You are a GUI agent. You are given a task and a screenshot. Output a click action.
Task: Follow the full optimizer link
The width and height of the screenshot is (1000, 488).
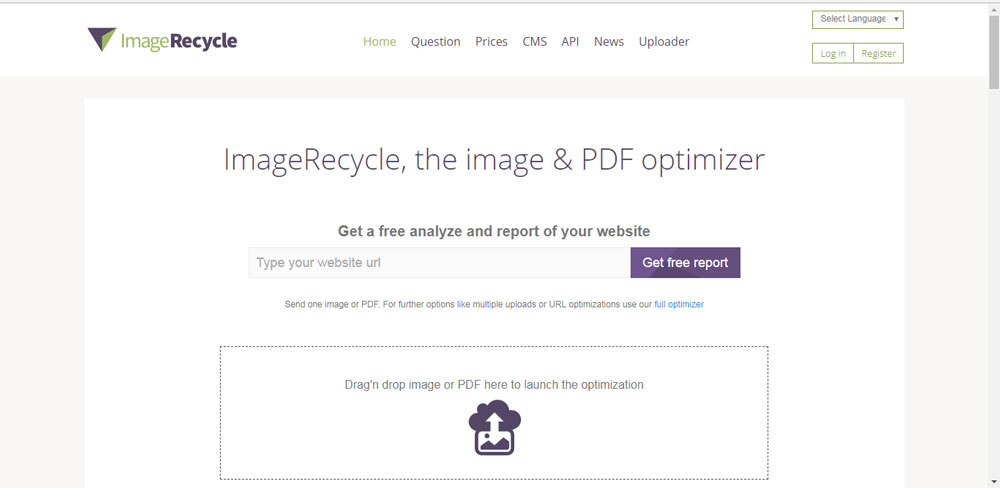pos(679,304)
